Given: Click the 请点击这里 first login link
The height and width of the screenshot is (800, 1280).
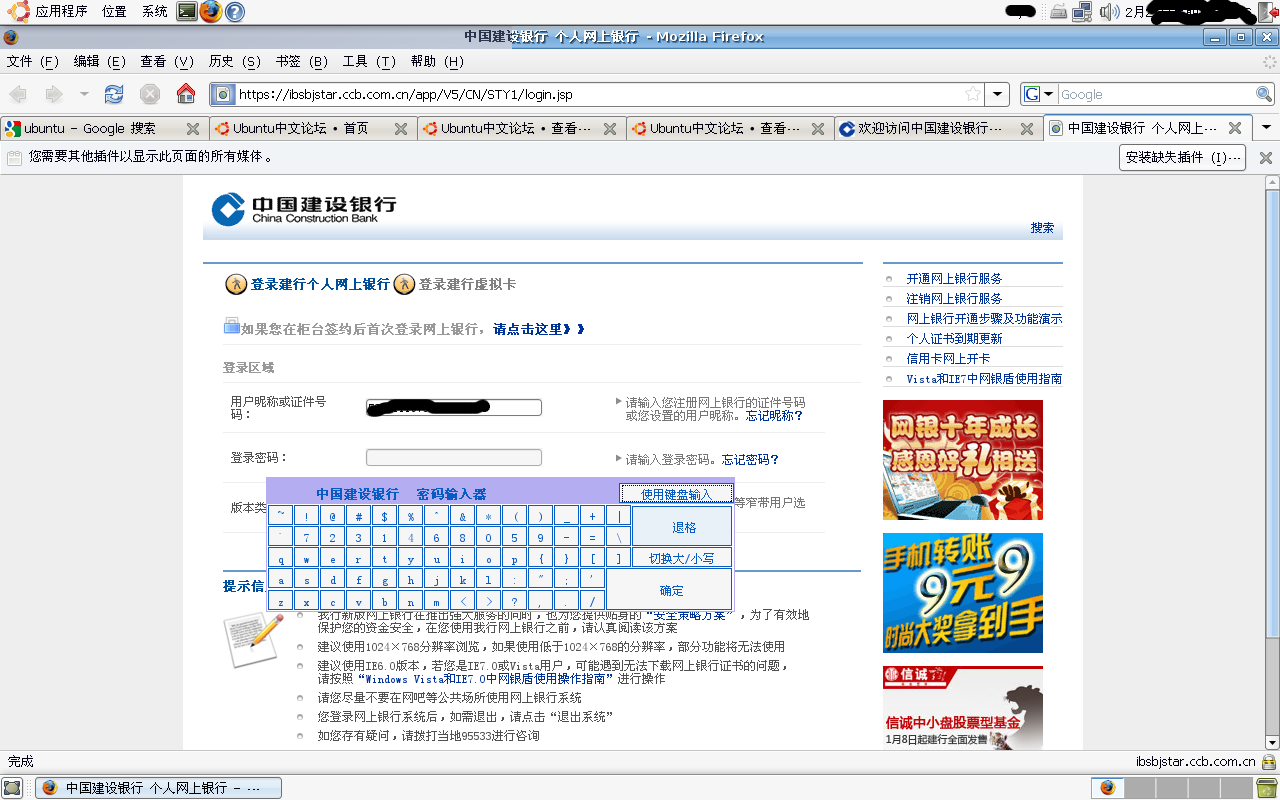Looking at the screenshot, I should click(x=539, y=328).
